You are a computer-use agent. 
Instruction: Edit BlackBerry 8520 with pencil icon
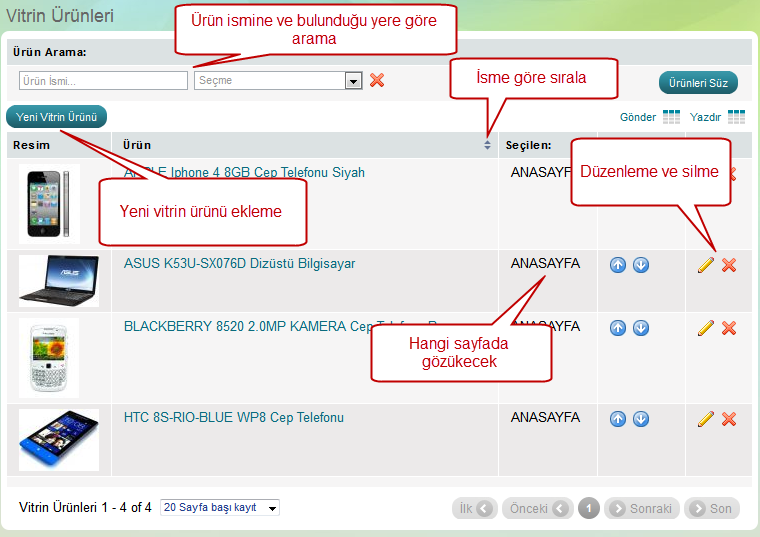coord(706,327)
